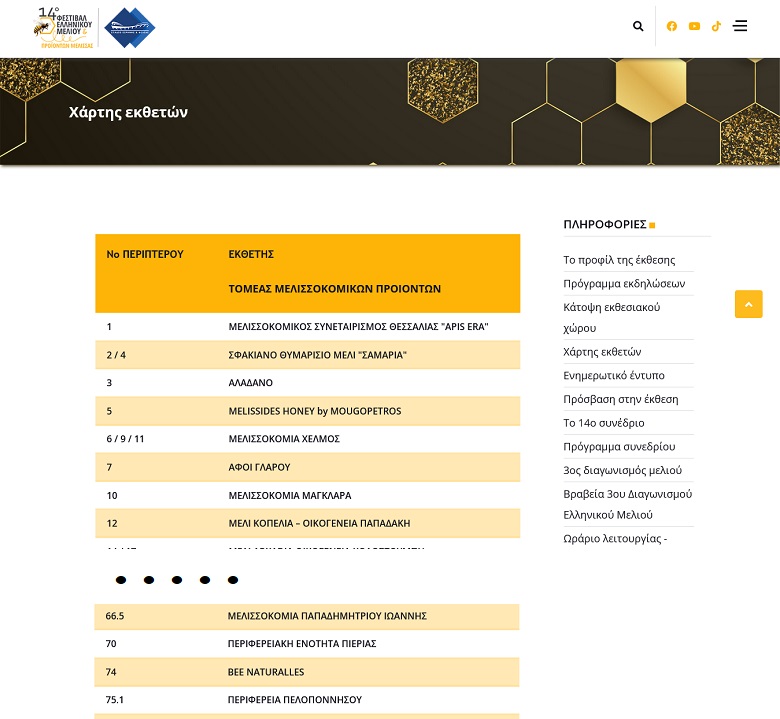Open 'Ενημερωτικό έντυπο' link

tap(613, 375)
